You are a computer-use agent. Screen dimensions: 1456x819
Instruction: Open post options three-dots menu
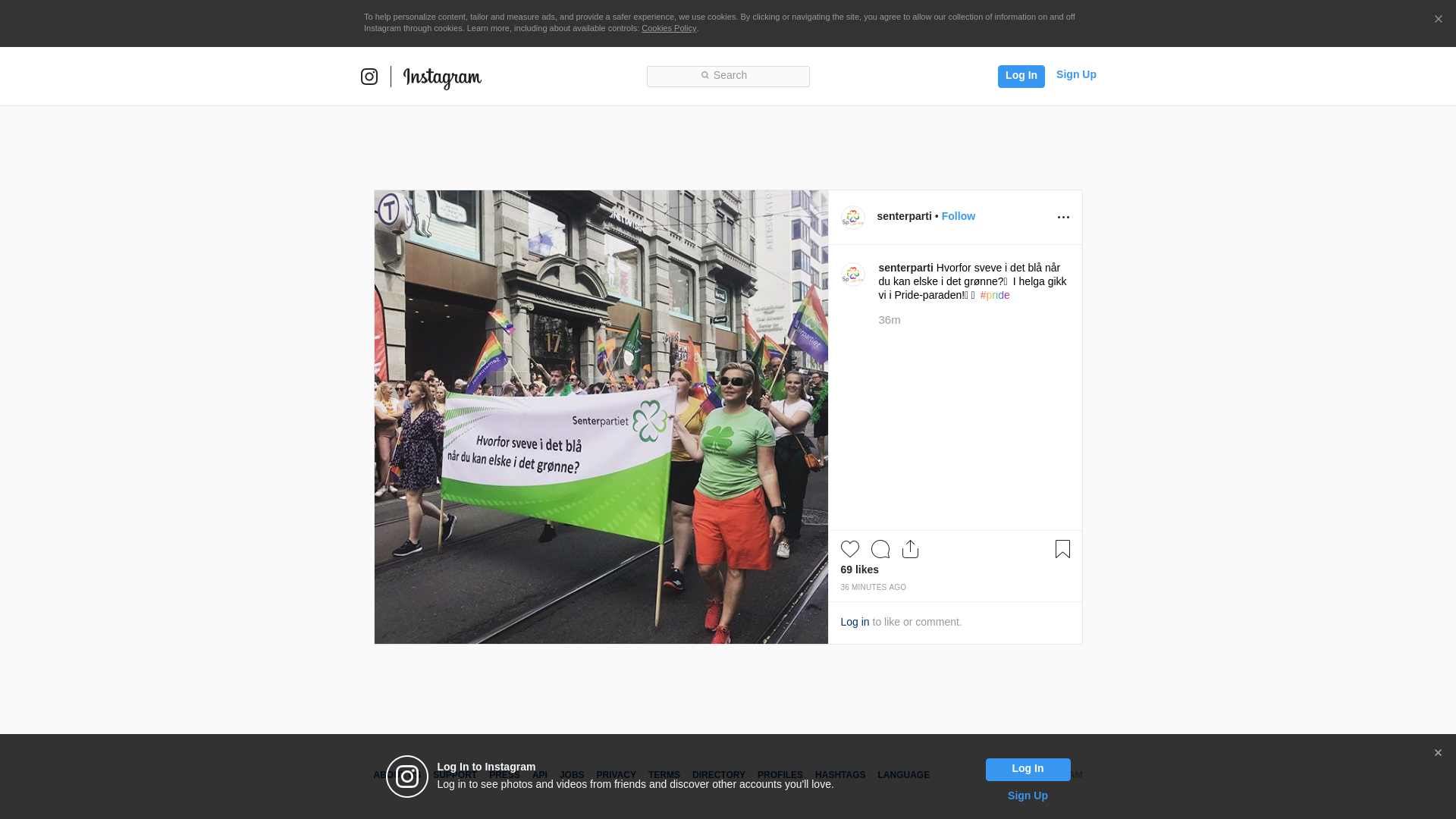coord(1063,218)
